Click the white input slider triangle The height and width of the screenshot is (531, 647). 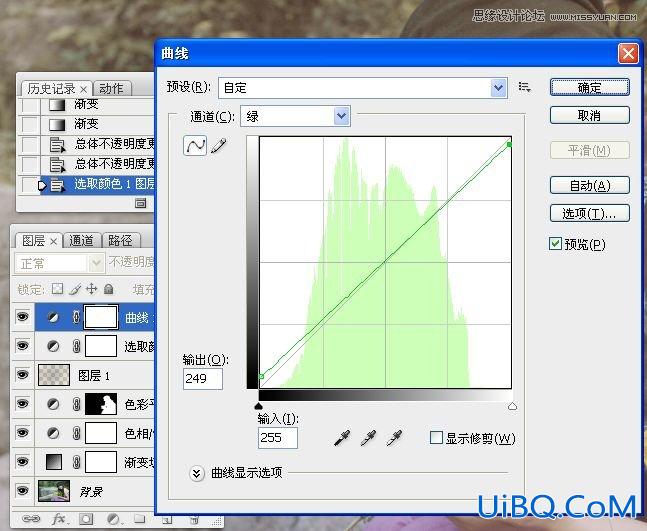click(x=512, y=406)
